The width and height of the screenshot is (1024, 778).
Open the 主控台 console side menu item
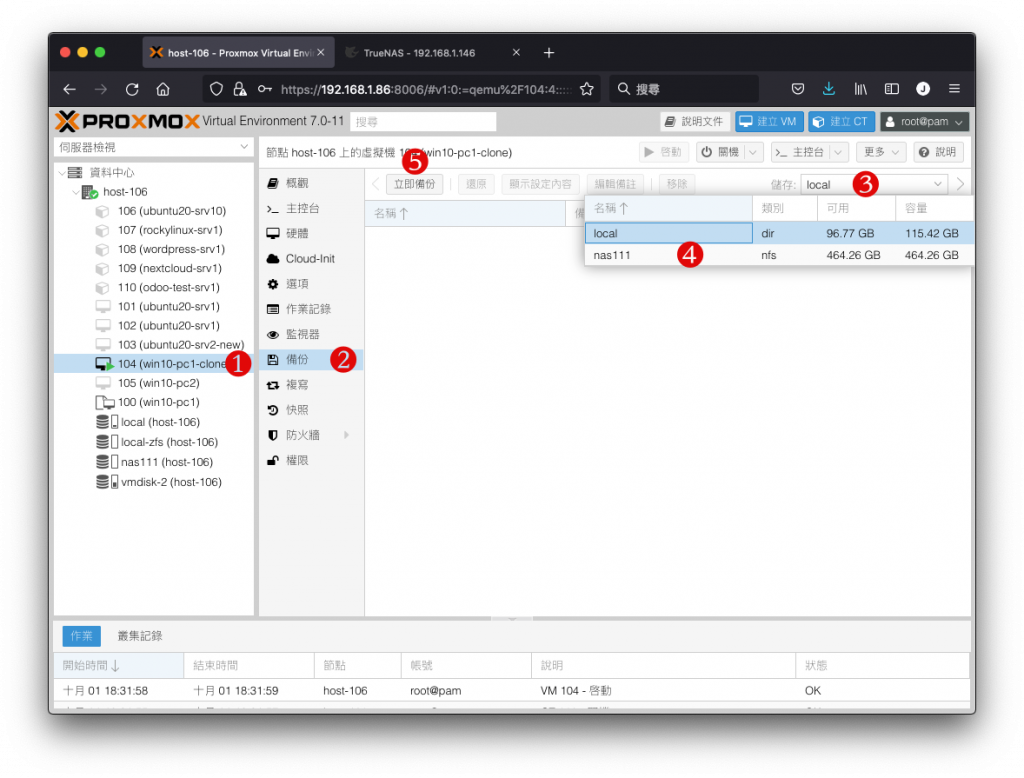[312, 208]
